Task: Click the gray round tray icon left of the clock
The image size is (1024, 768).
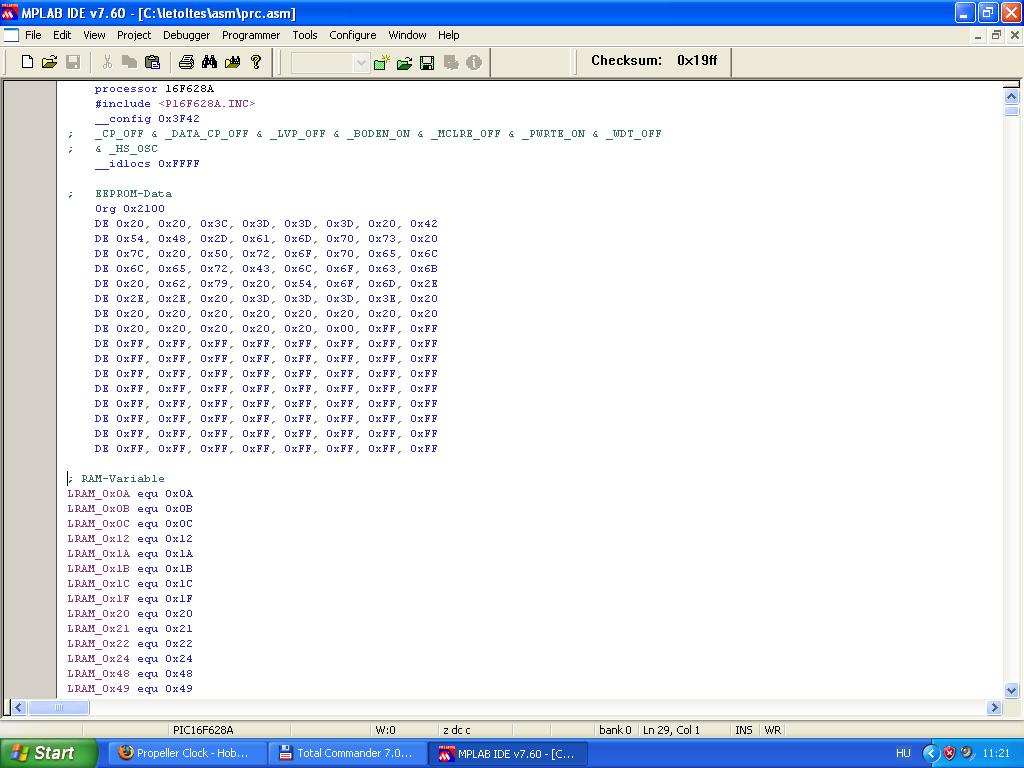Action: pyautogui.click(x=967, y=752)
